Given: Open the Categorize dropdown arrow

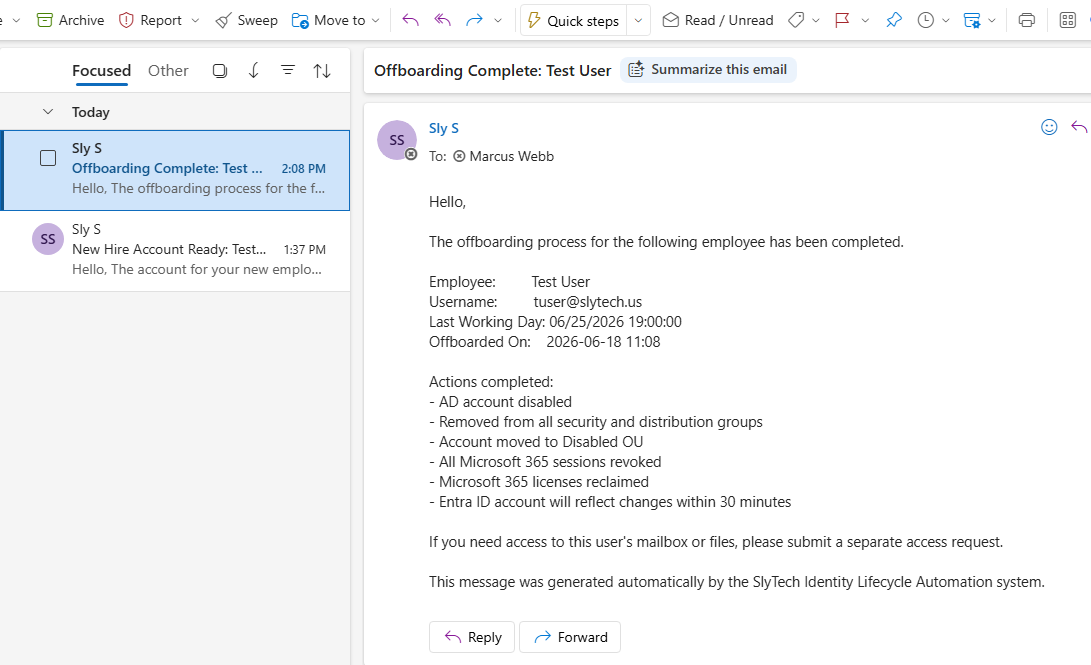Looking at the screenshot, I should 816,20.
